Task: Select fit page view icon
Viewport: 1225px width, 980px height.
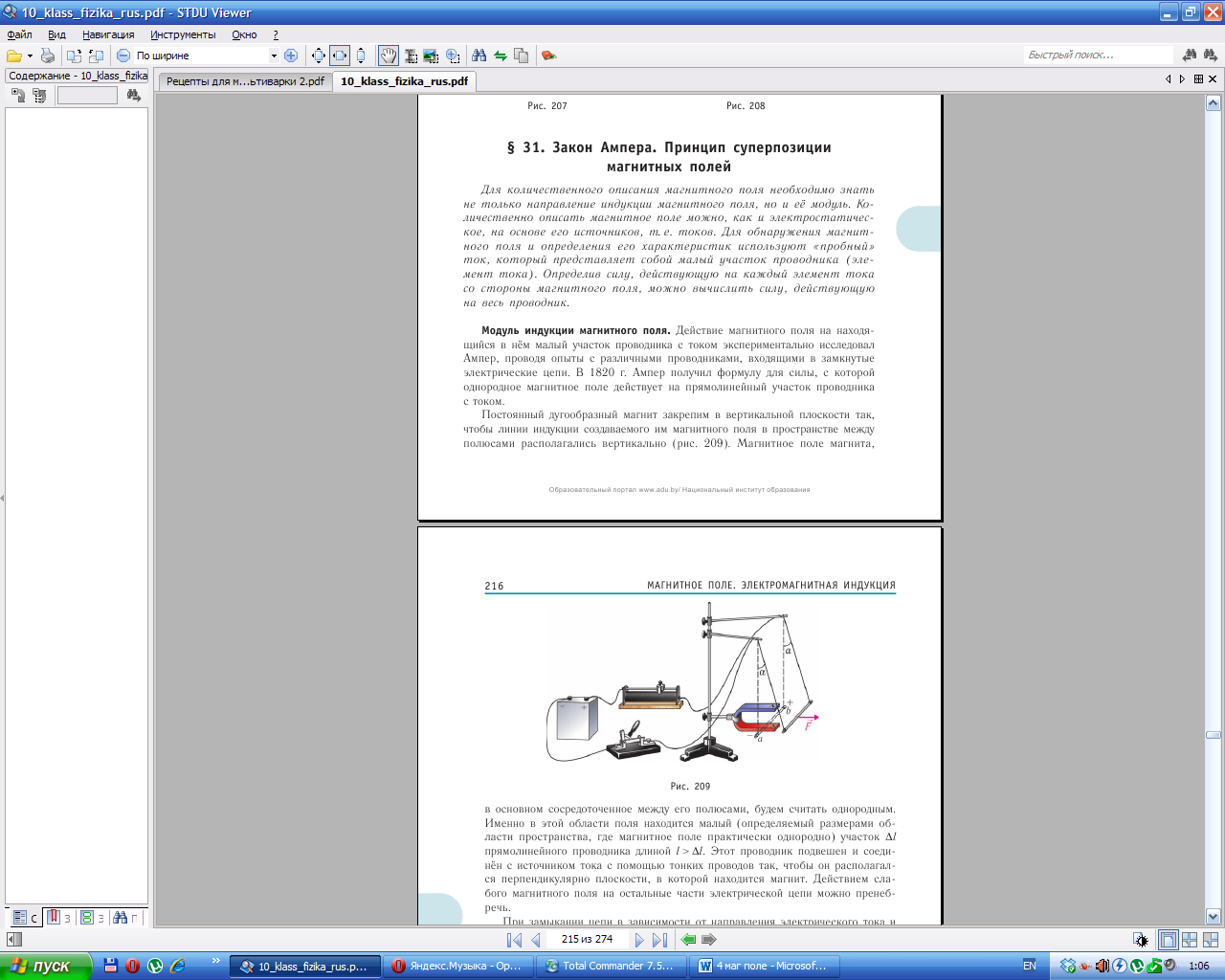Action: pyautogui.click(x=319, y=56)
